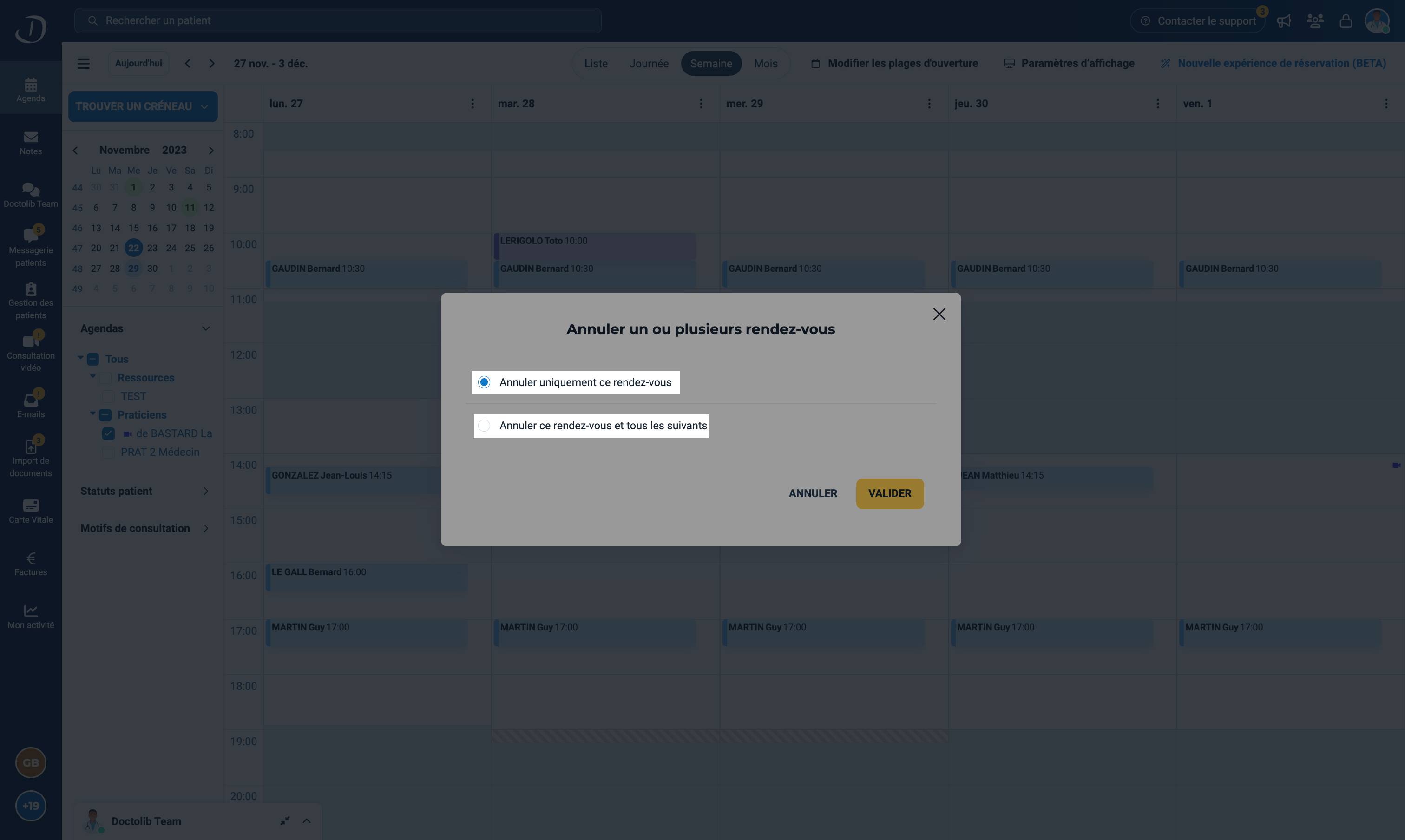Image resolution: width=1405 pixels, height=840 pixels.
Task: Switch to Semaine view
Action: pyautogui.click(x=711, y=63)
